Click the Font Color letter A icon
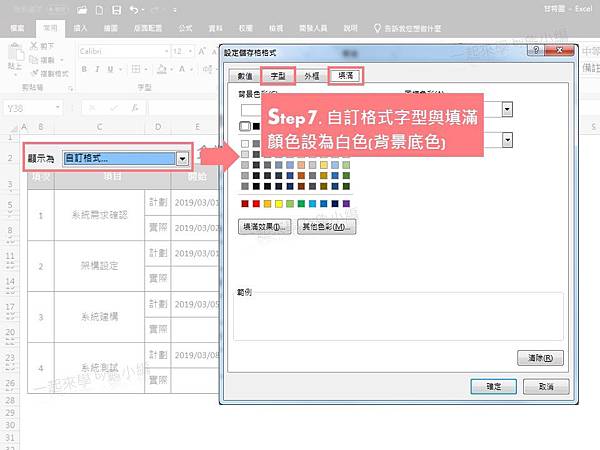The height and width of the screenshot is (450, 600). click(x=182, y=69)
